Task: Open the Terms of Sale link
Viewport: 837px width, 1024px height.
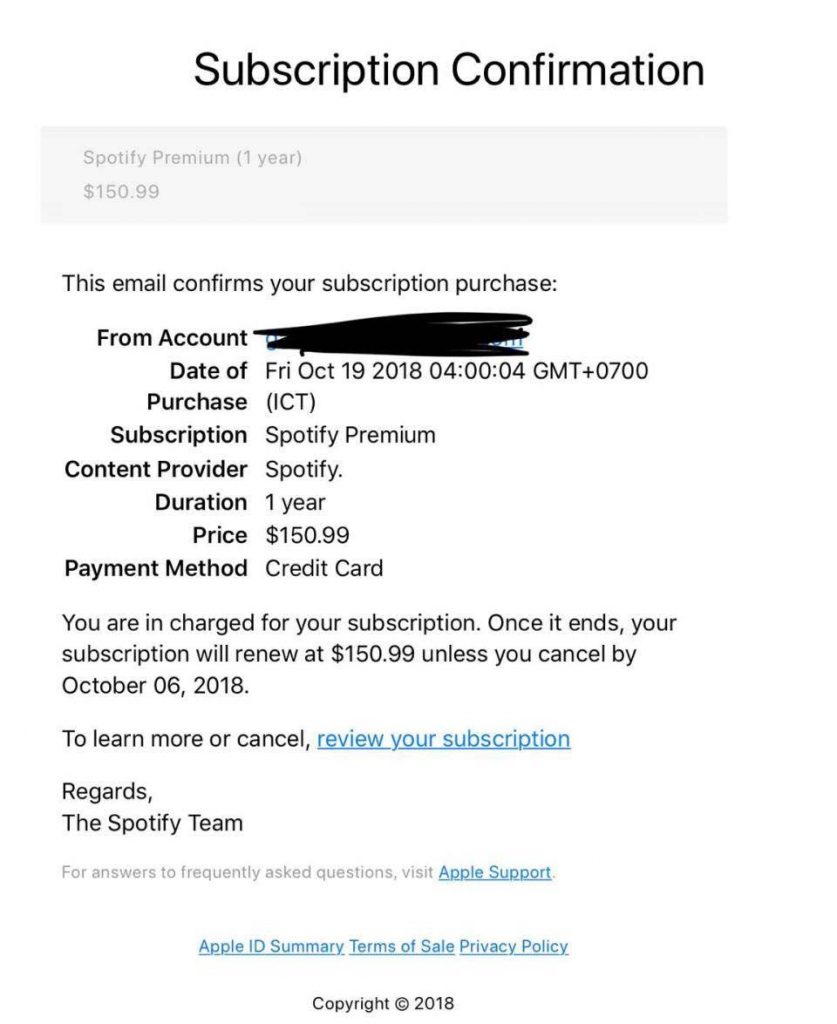Action: point(402,946)
